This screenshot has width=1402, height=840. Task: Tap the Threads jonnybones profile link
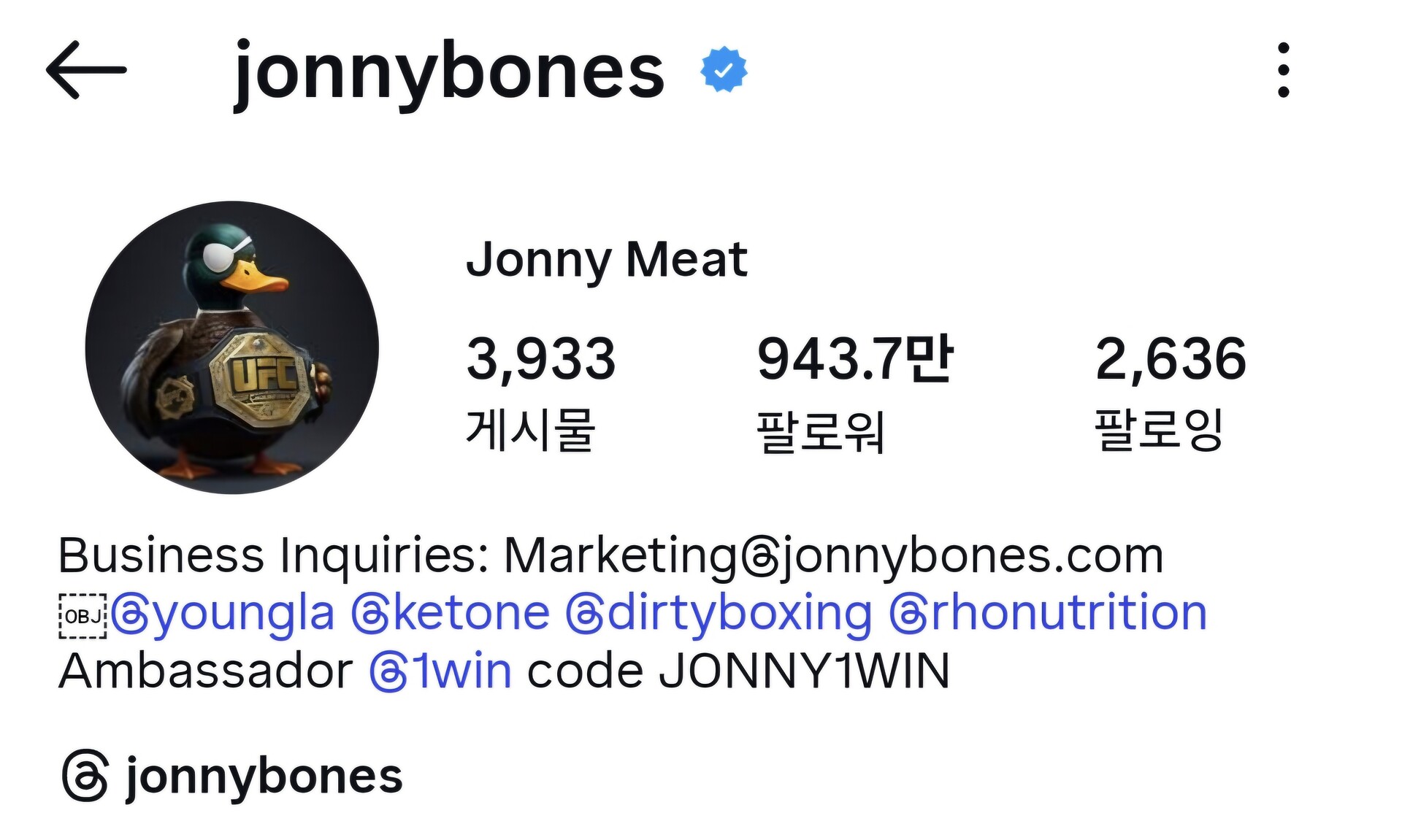point(232,776)
